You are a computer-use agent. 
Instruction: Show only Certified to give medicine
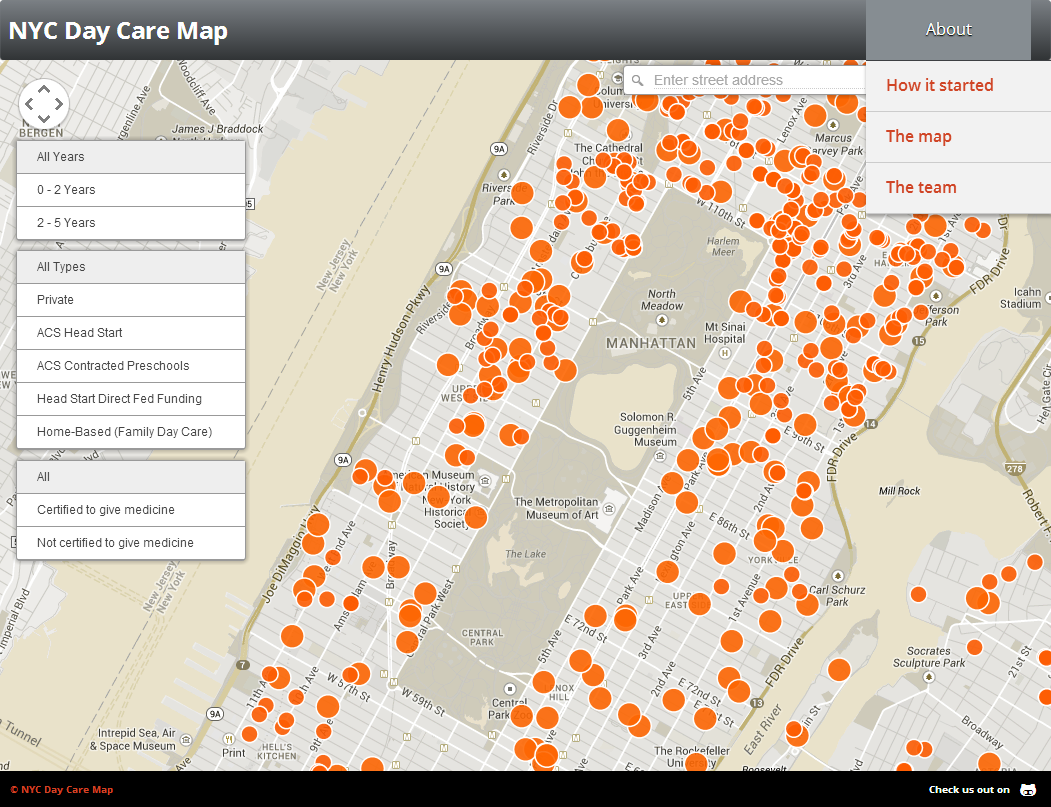131,509
